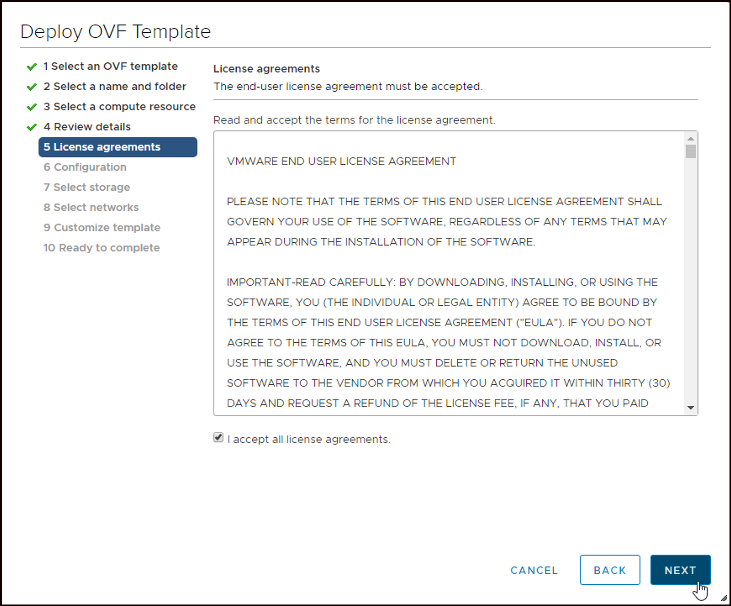
Task: Click step 8 Select networks
Action: point(91,207)
